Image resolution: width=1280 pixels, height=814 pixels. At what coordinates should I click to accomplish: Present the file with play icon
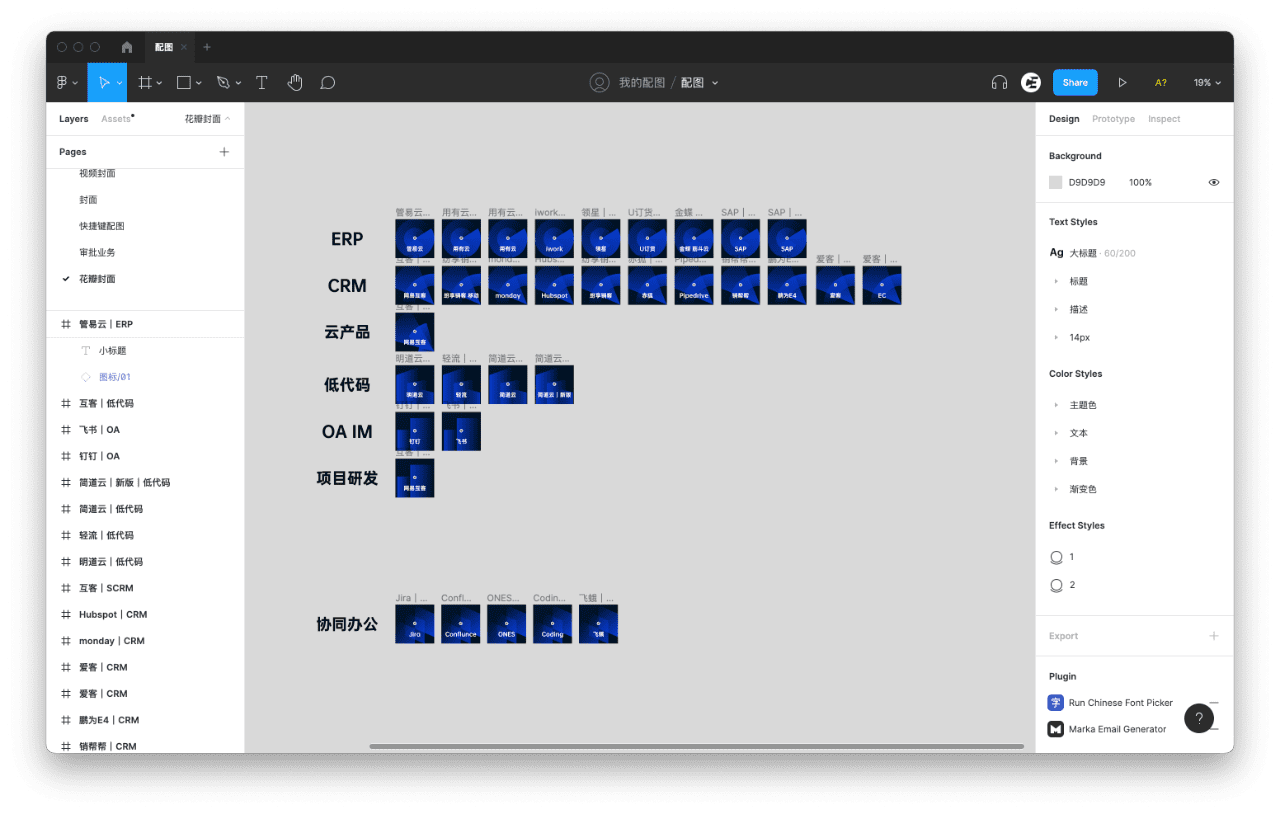click(x=1122, y=83)
